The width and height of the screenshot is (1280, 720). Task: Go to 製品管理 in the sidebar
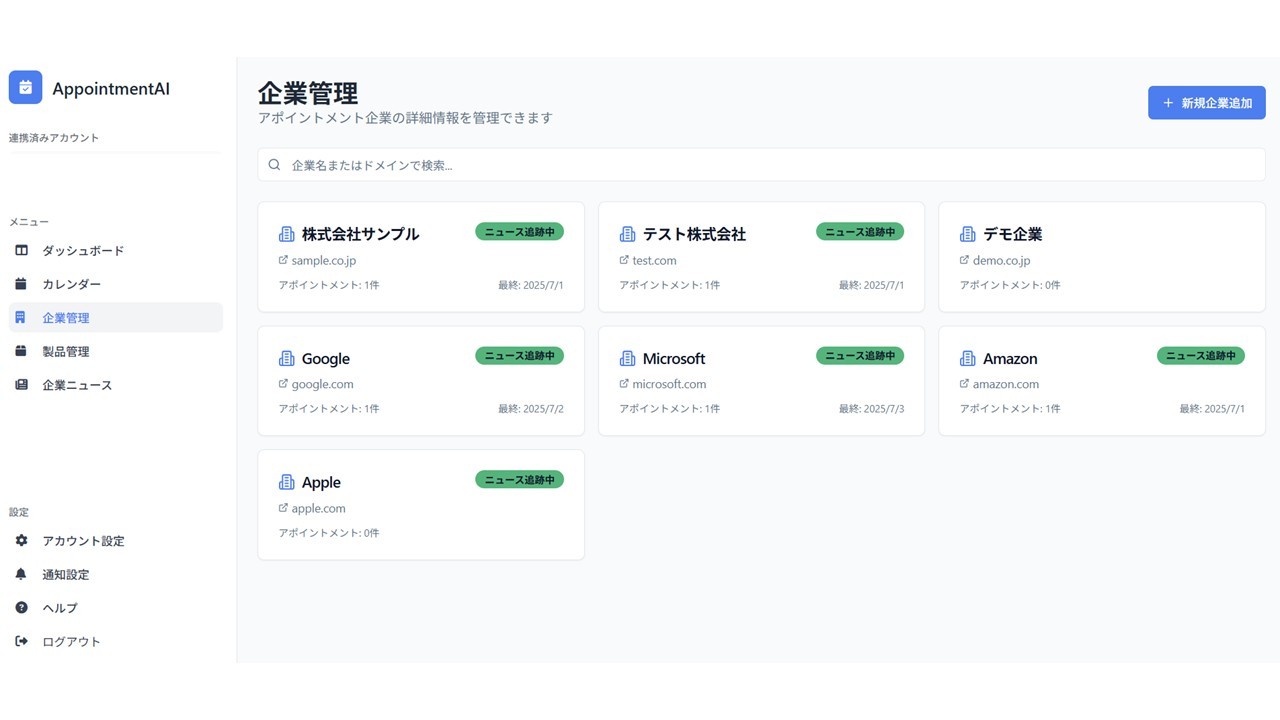[116, 351]
